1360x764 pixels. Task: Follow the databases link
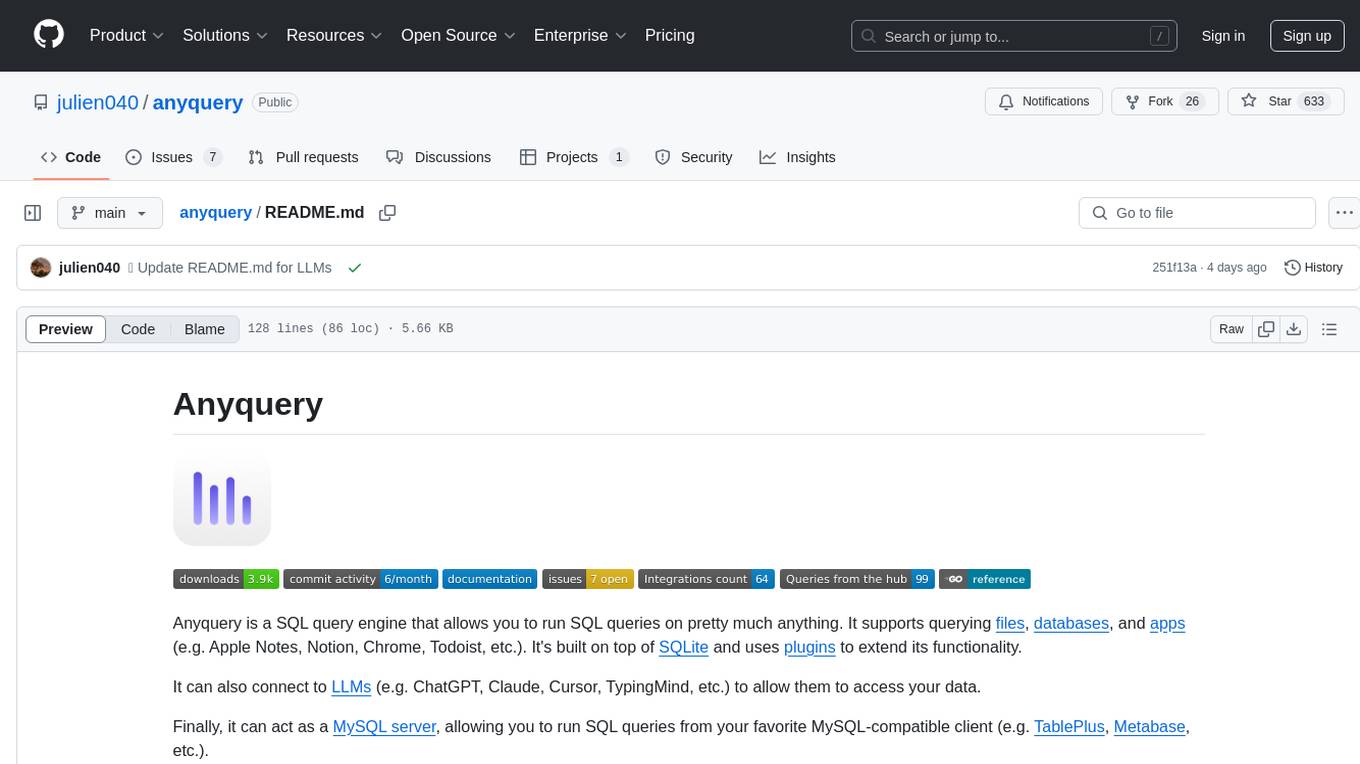[1071, 623]
